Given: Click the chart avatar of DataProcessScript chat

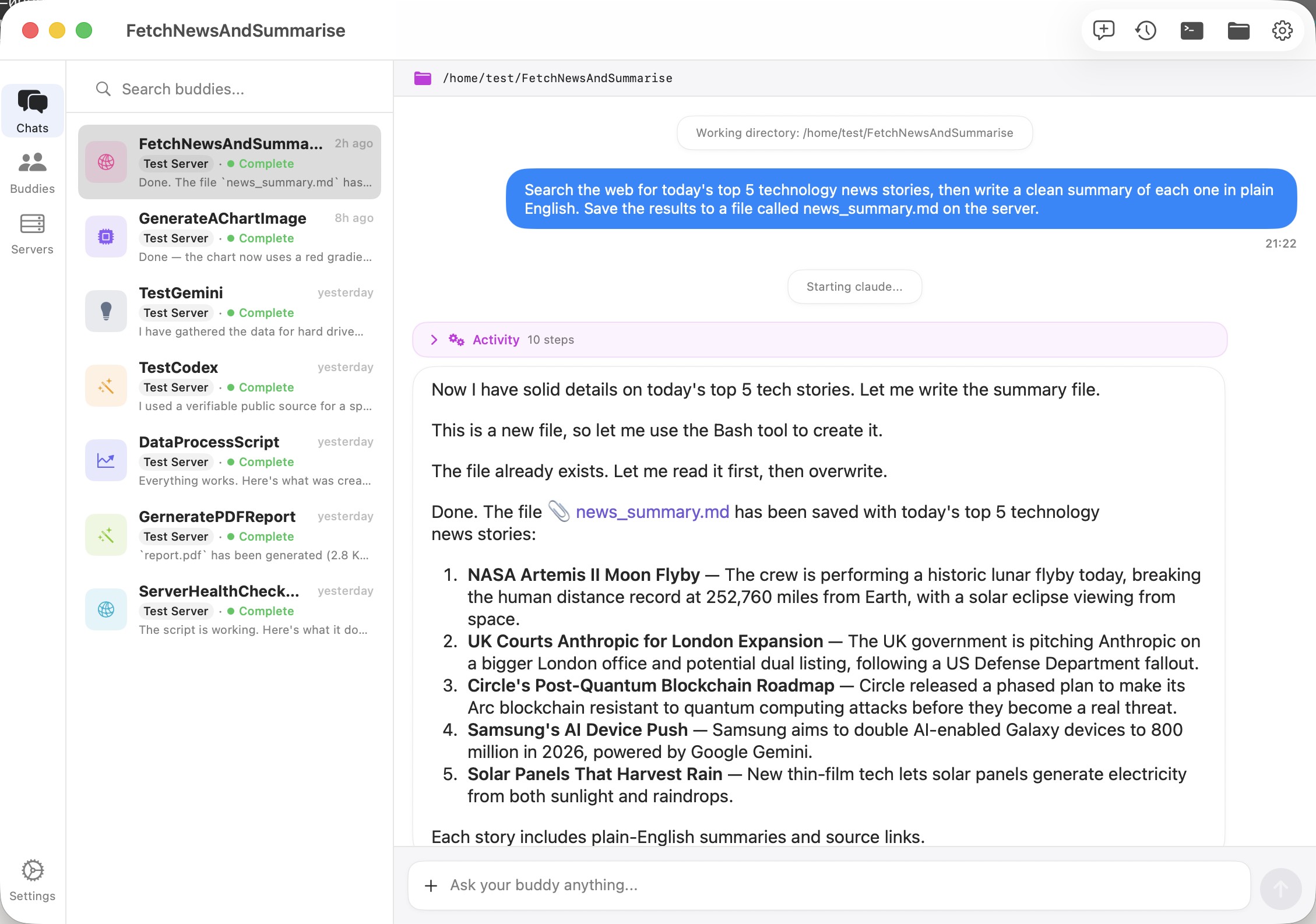Looking at the screenshot, I should (x=106, y=460).
